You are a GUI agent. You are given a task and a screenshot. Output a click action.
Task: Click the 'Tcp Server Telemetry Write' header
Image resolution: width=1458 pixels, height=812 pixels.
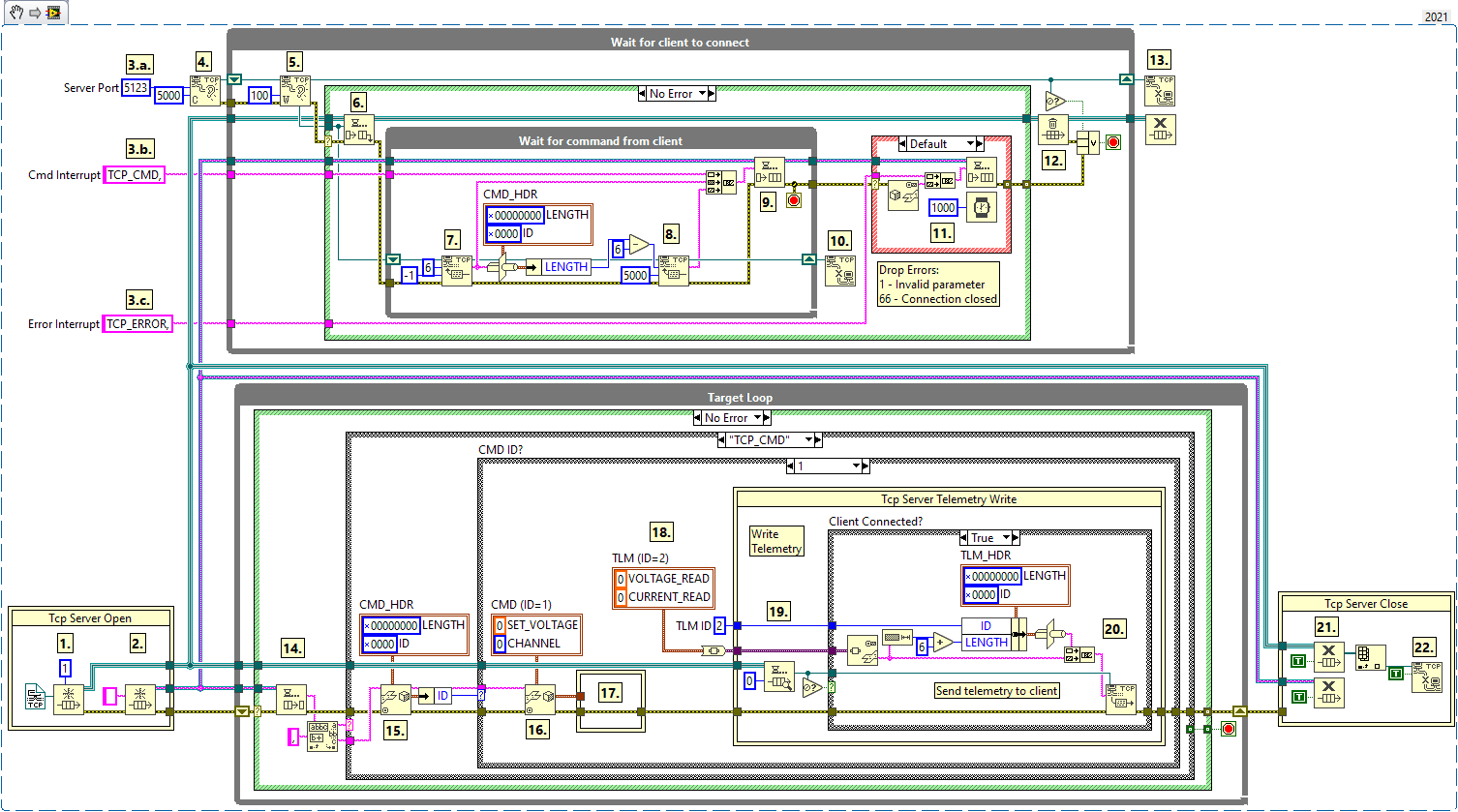pos(948,499)
